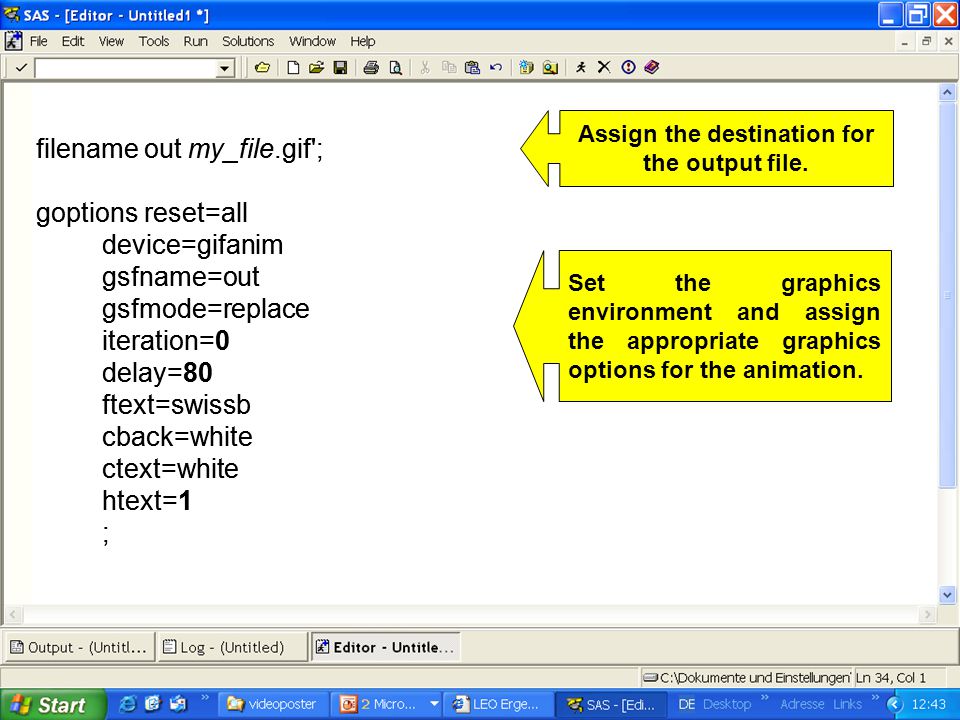
Task: Click the Paste clipboard icon
Action: pyautogui.click(x=472, y=67)
